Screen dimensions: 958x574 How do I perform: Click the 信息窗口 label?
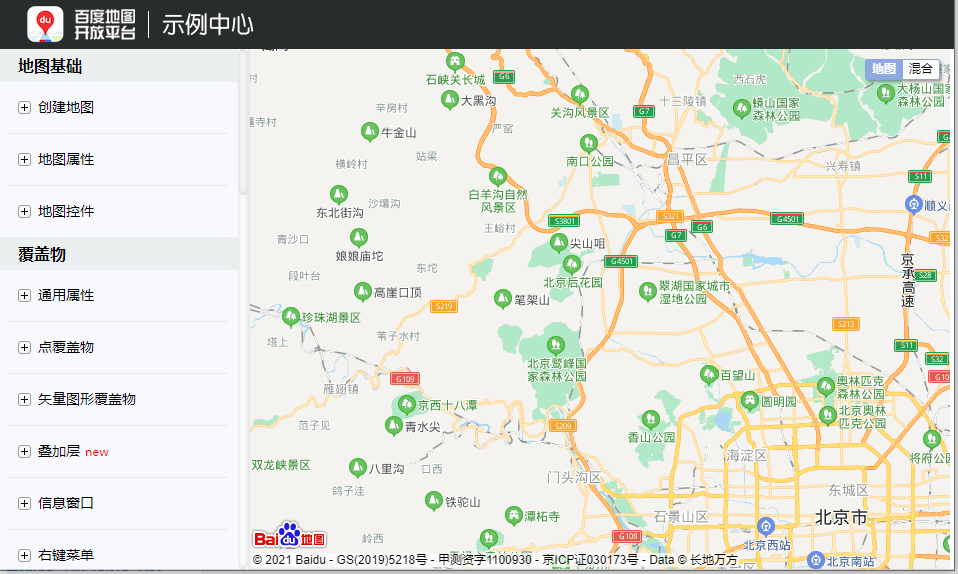coord(66,503)
